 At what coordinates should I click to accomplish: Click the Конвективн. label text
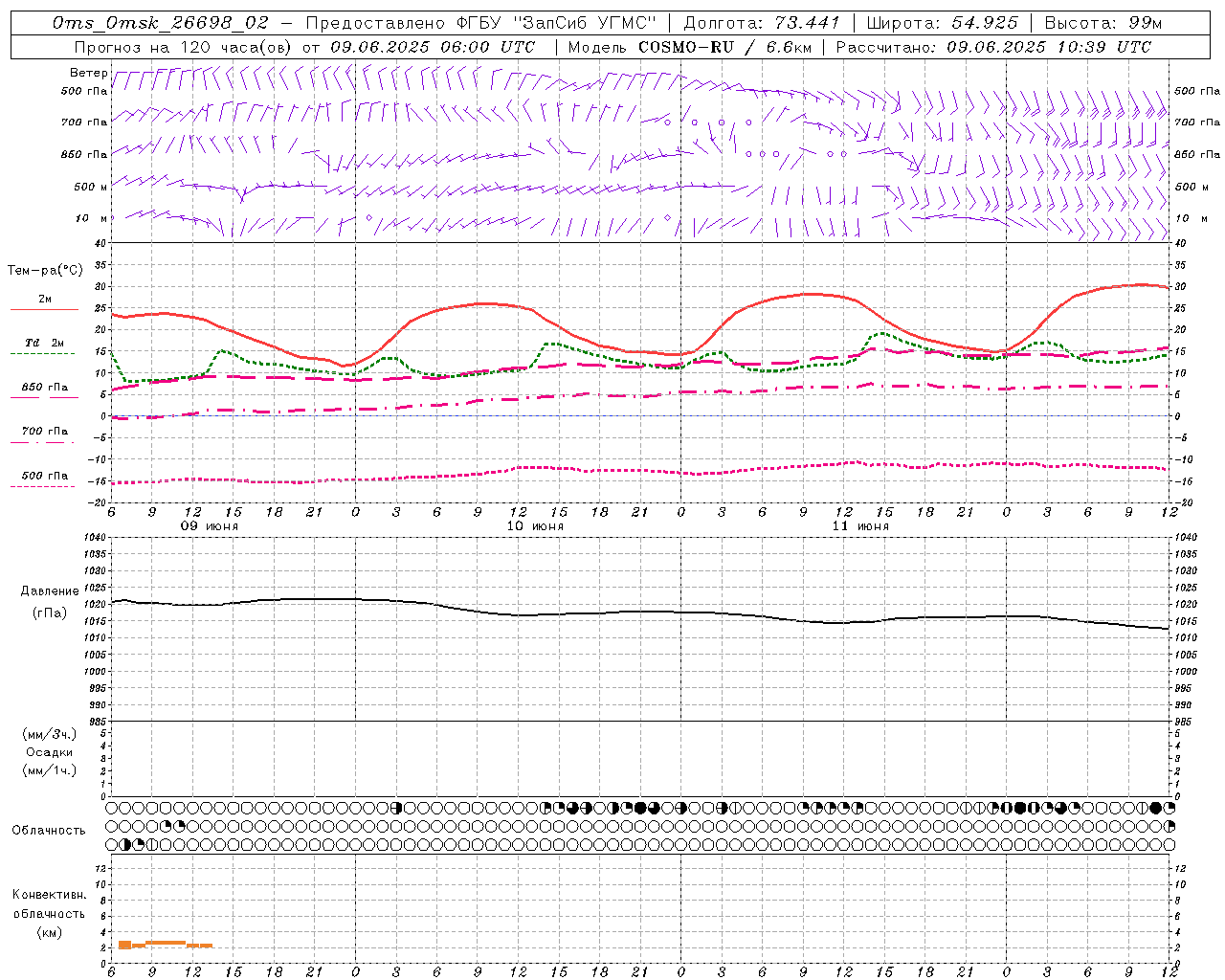click(50, 895)
